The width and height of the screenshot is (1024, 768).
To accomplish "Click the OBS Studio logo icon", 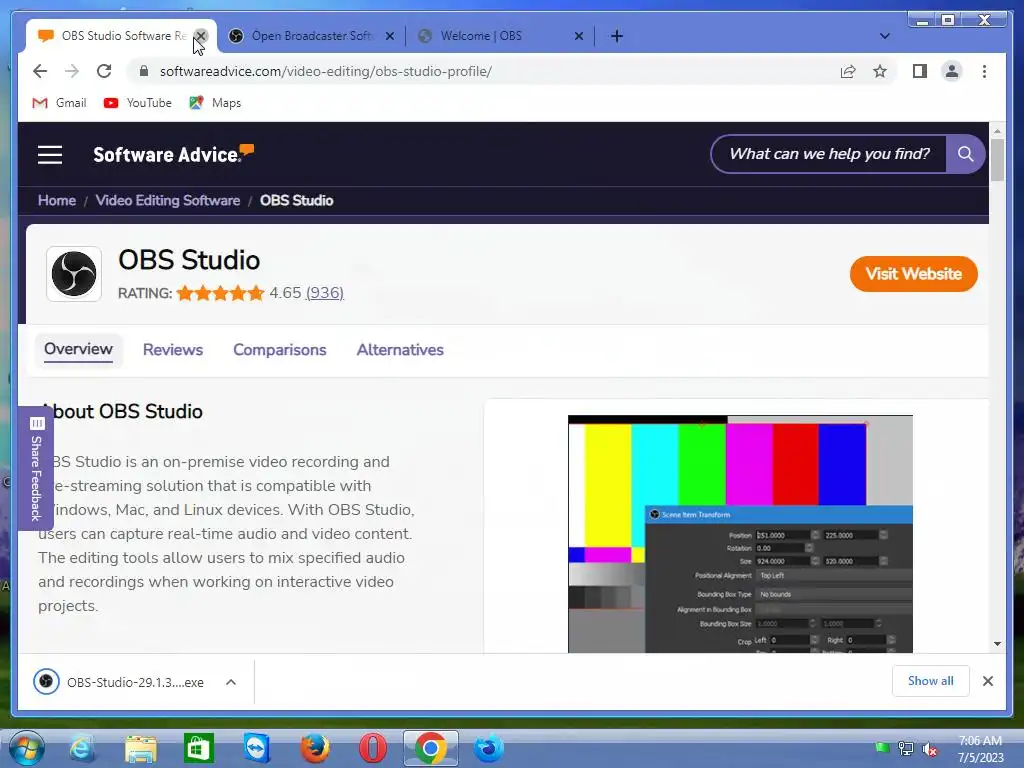I will click(74, 274).
